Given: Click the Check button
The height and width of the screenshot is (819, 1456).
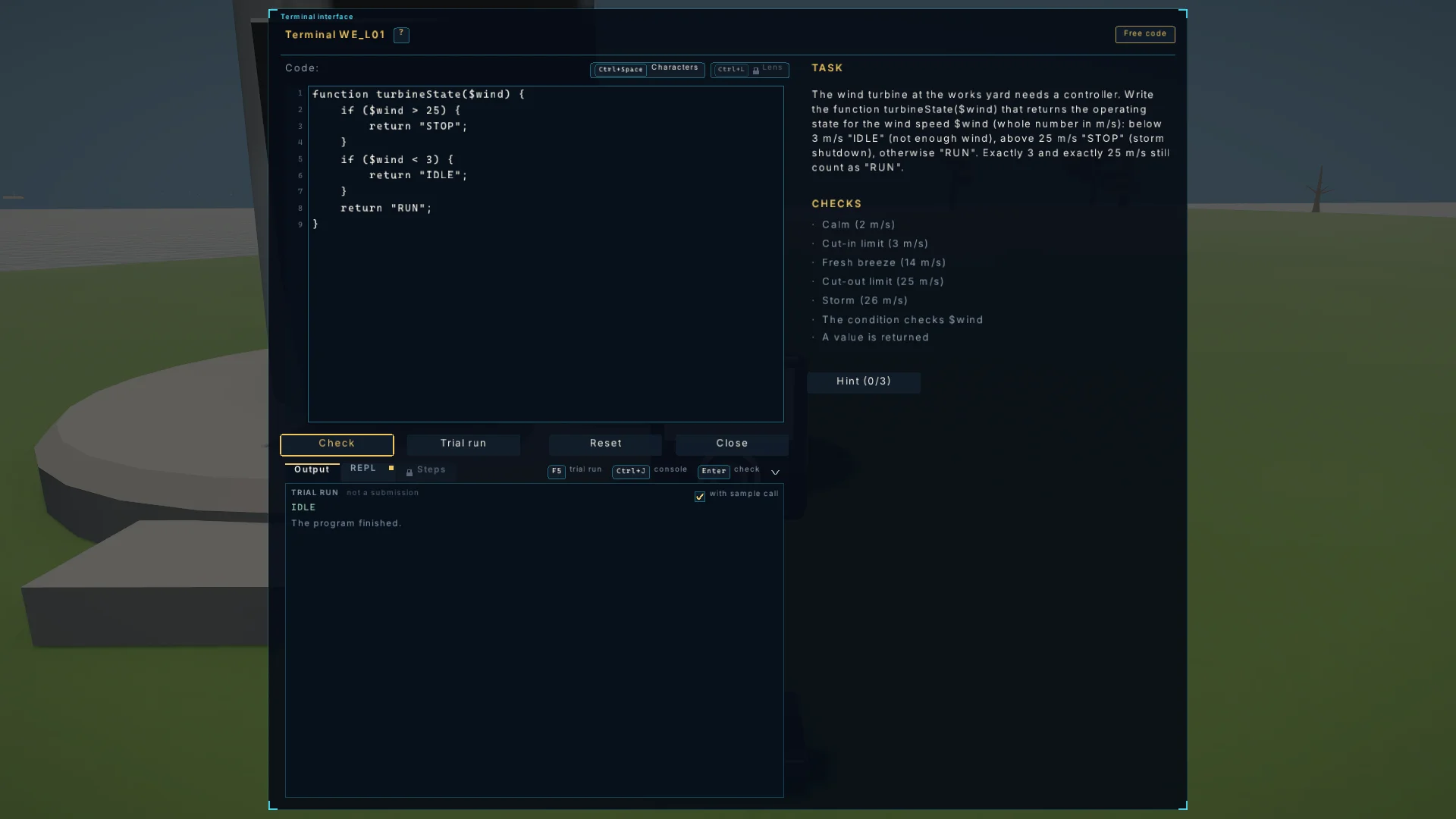Looking at the screenshot, I should pyautogui.click(x=337, y=444).
